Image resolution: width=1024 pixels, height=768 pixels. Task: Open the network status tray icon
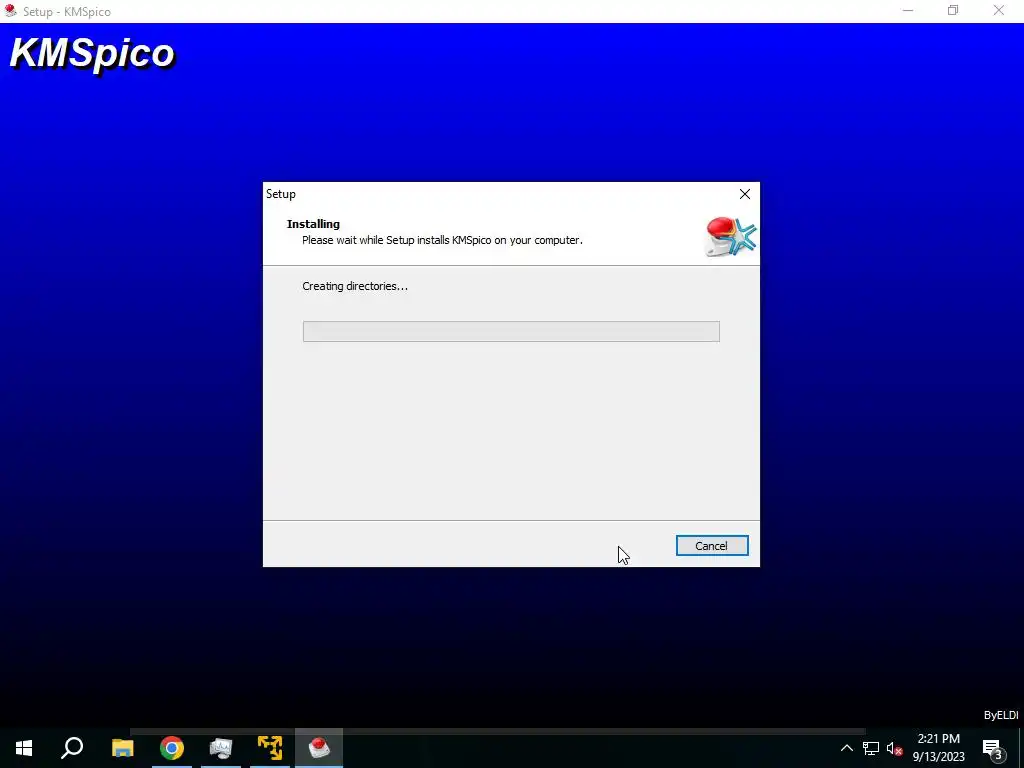pos(871,748)
